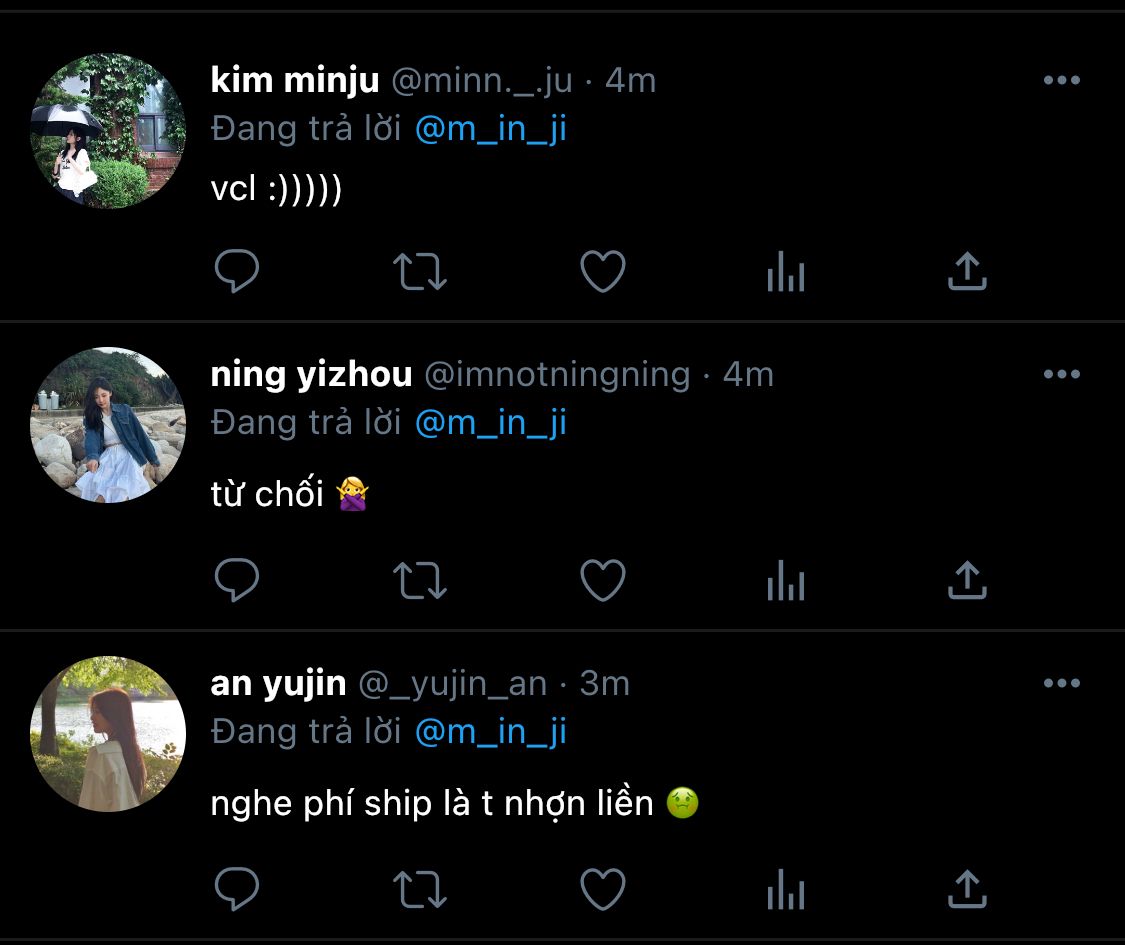Viewport: 1125px width, 945px height.
Task: Open @m_in_ji link in an yujin's reply
Action: (x=491, y=732)
